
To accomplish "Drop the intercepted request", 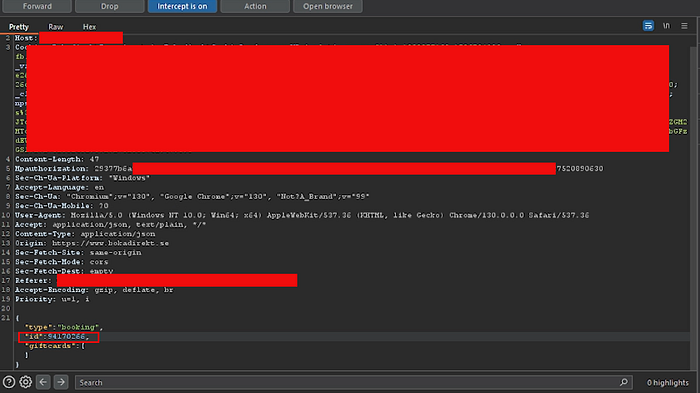I will click(x=109, y=6).
